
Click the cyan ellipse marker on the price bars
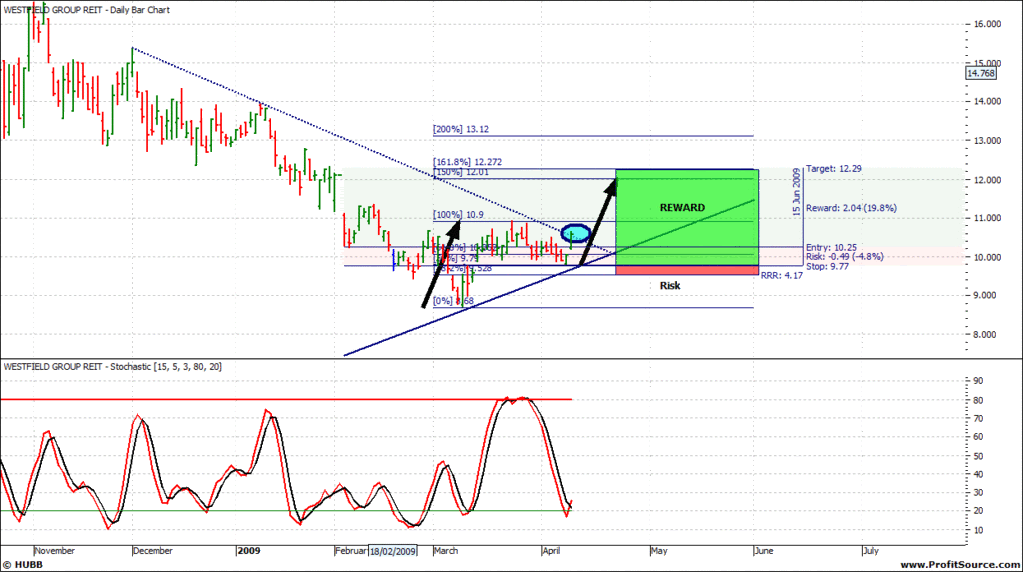576,233
